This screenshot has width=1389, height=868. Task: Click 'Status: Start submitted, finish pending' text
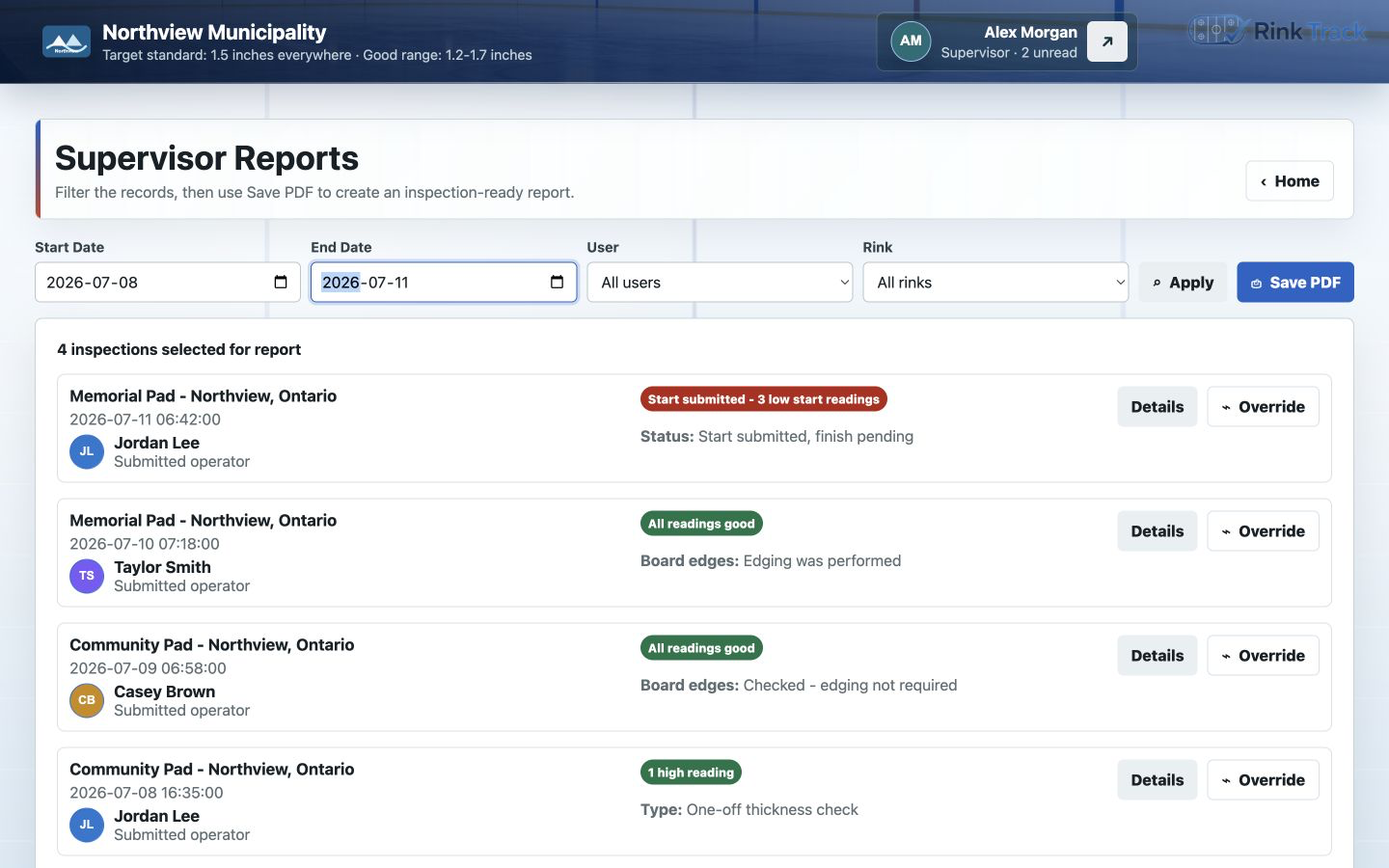776,437
